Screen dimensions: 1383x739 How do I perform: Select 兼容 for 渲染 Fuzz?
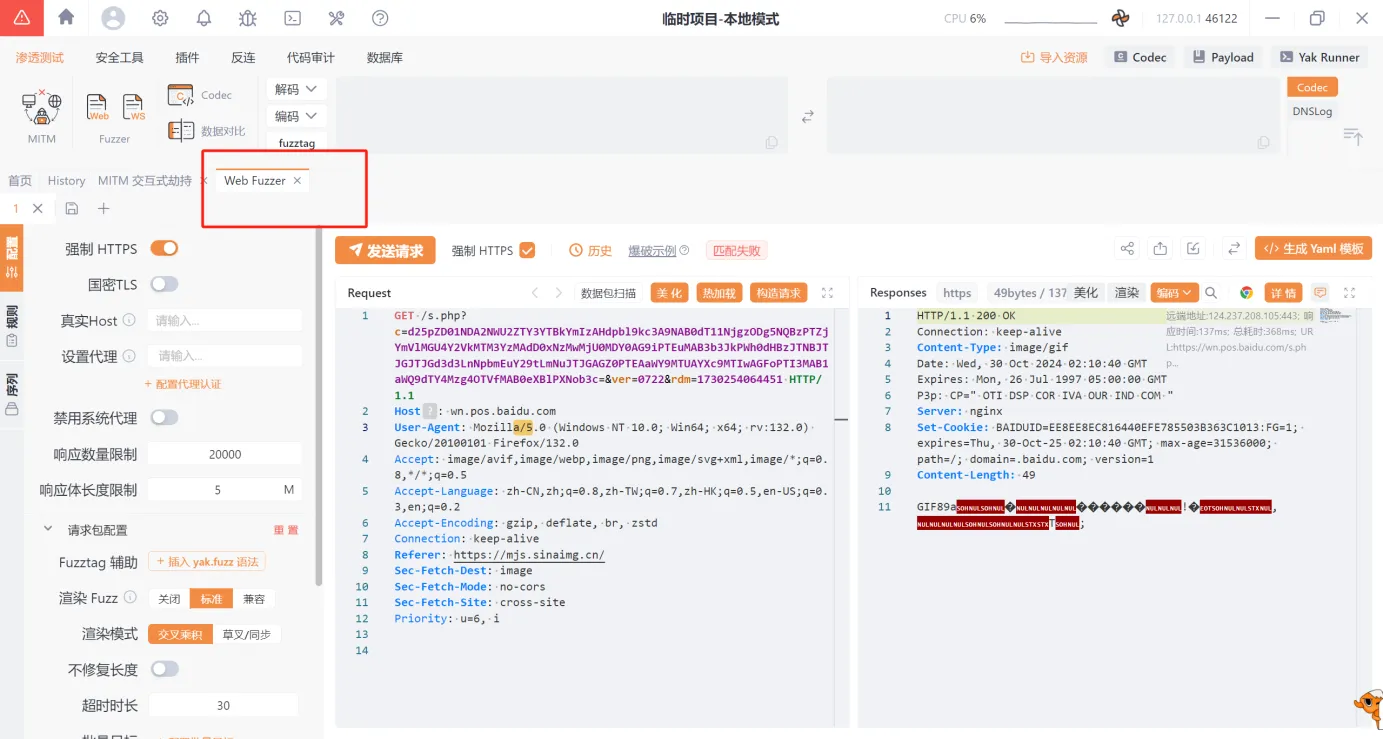[x=253, y=598]
